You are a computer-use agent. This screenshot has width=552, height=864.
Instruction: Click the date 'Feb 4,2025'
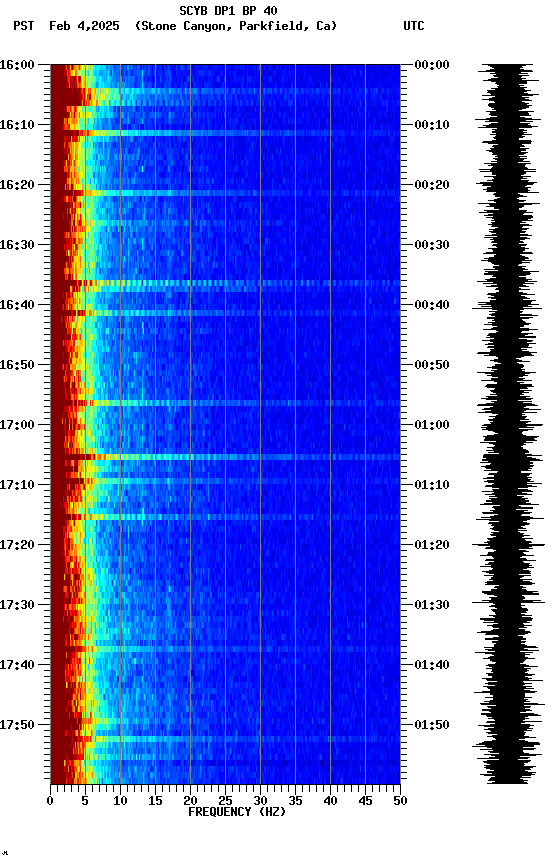(84, 26)
